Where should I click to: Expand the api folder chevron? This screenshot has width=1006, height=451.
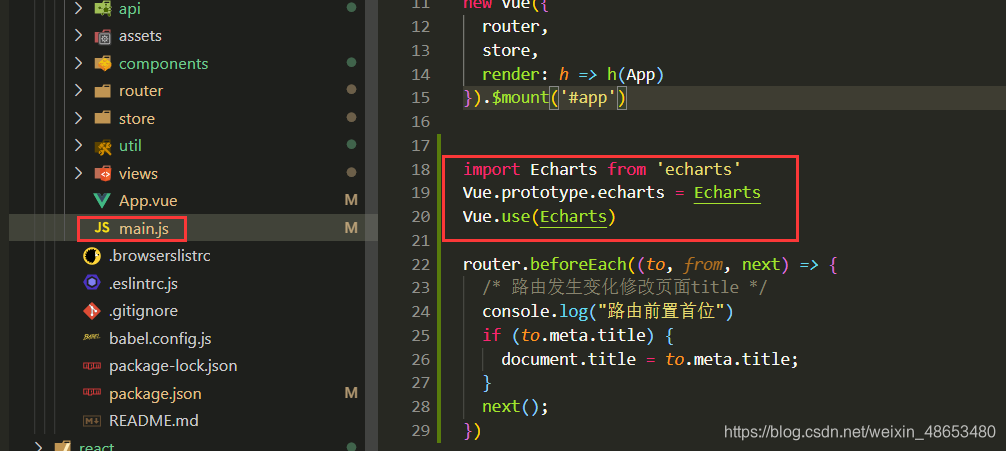coord(78,8)
